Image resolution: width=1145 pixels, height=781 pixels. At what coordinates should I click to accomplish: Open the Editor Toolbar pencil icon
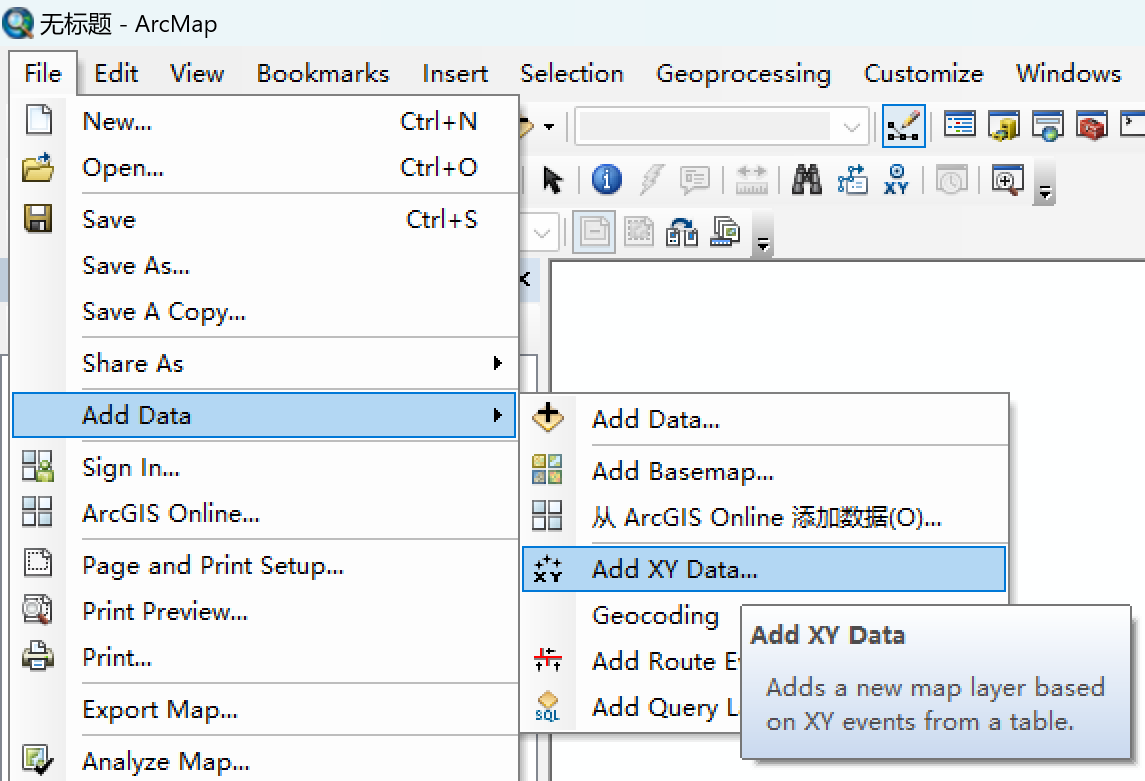coord(903,126)
